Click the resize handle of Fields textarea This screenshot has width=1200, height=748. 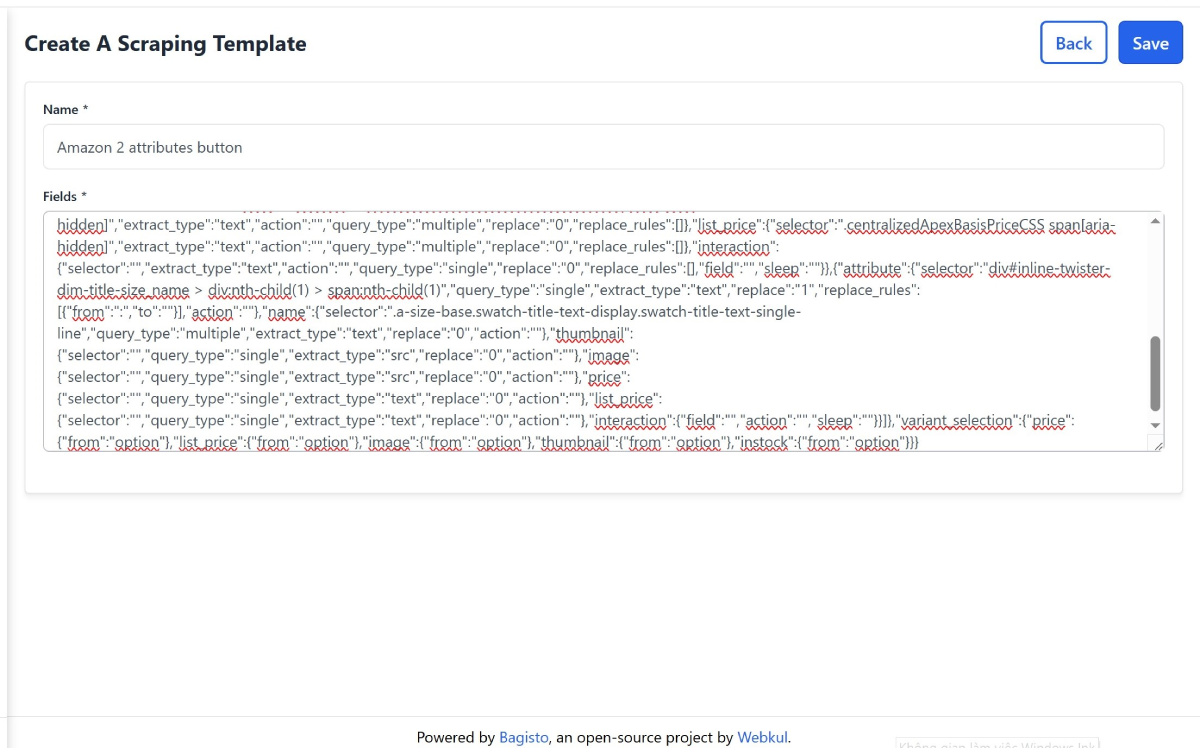[x=1158, y=446]
